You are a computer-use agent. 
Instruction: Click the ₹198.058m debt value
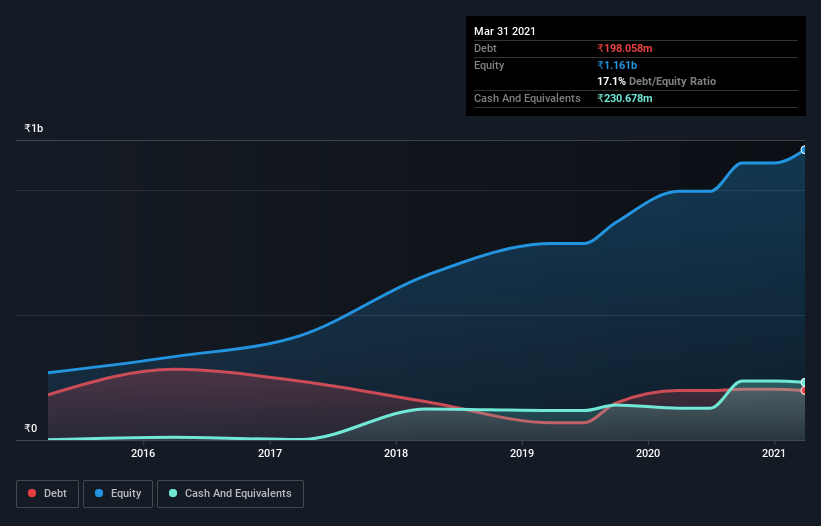click(x=625, y=48)
